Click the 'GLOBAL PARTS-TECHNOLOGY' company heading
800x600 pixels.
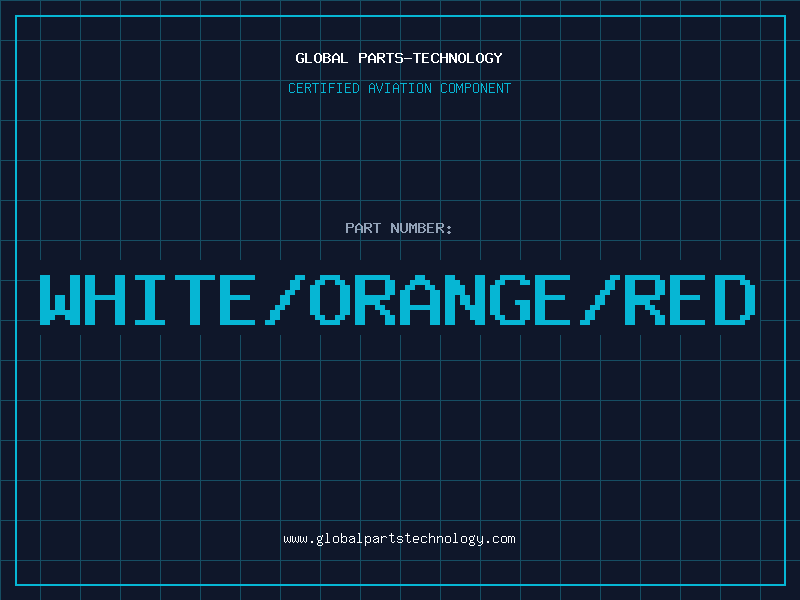(399, 58)
